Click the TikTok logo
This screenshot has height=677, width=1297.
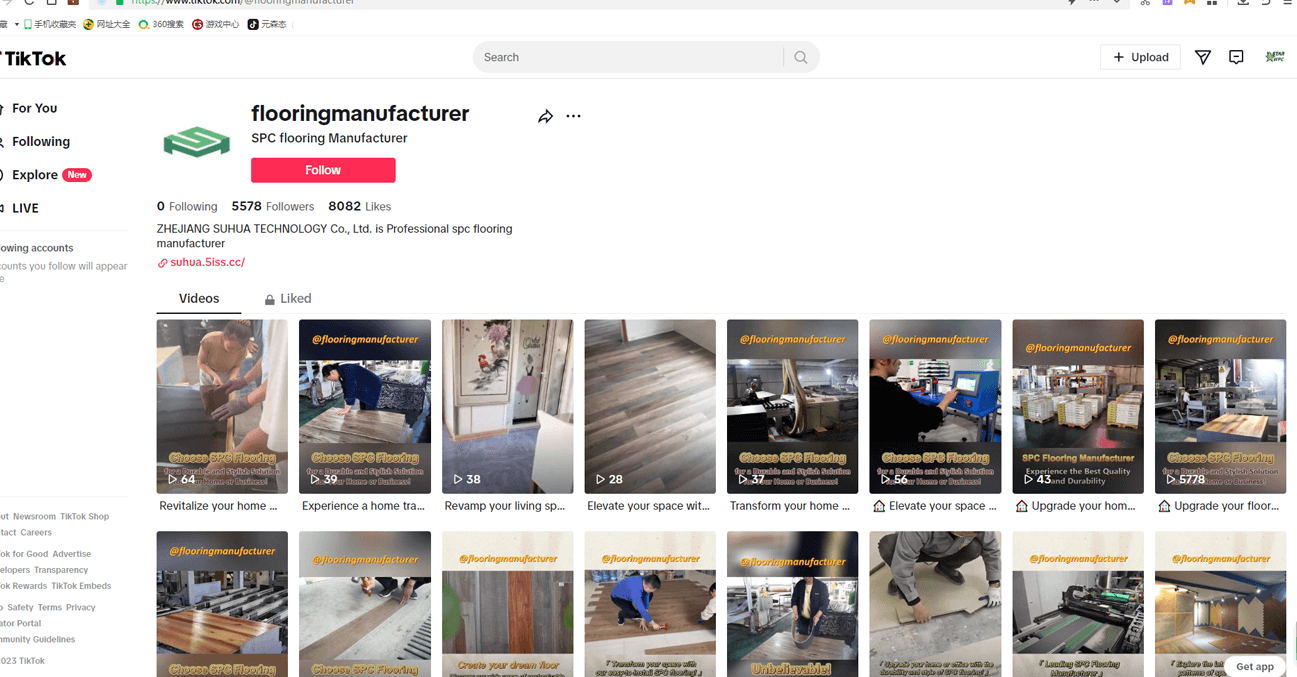34,59
